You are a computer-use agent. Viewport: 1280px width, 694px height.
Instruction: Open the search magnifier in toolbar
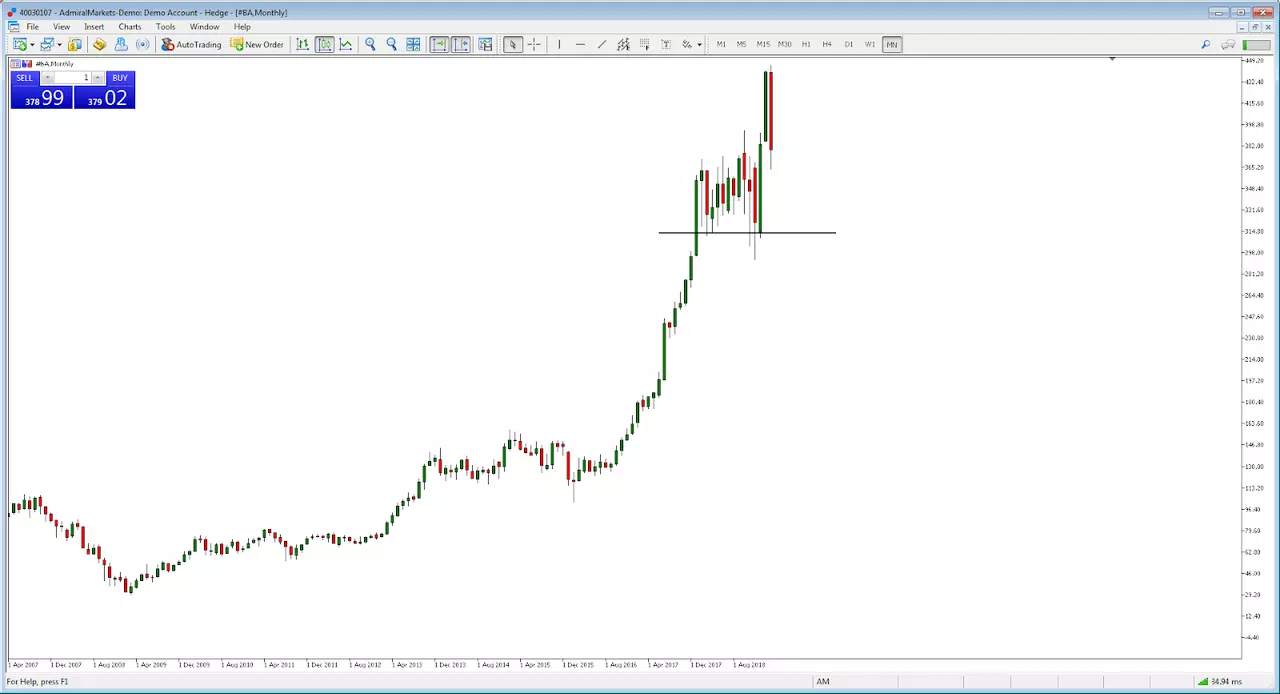1205,44
